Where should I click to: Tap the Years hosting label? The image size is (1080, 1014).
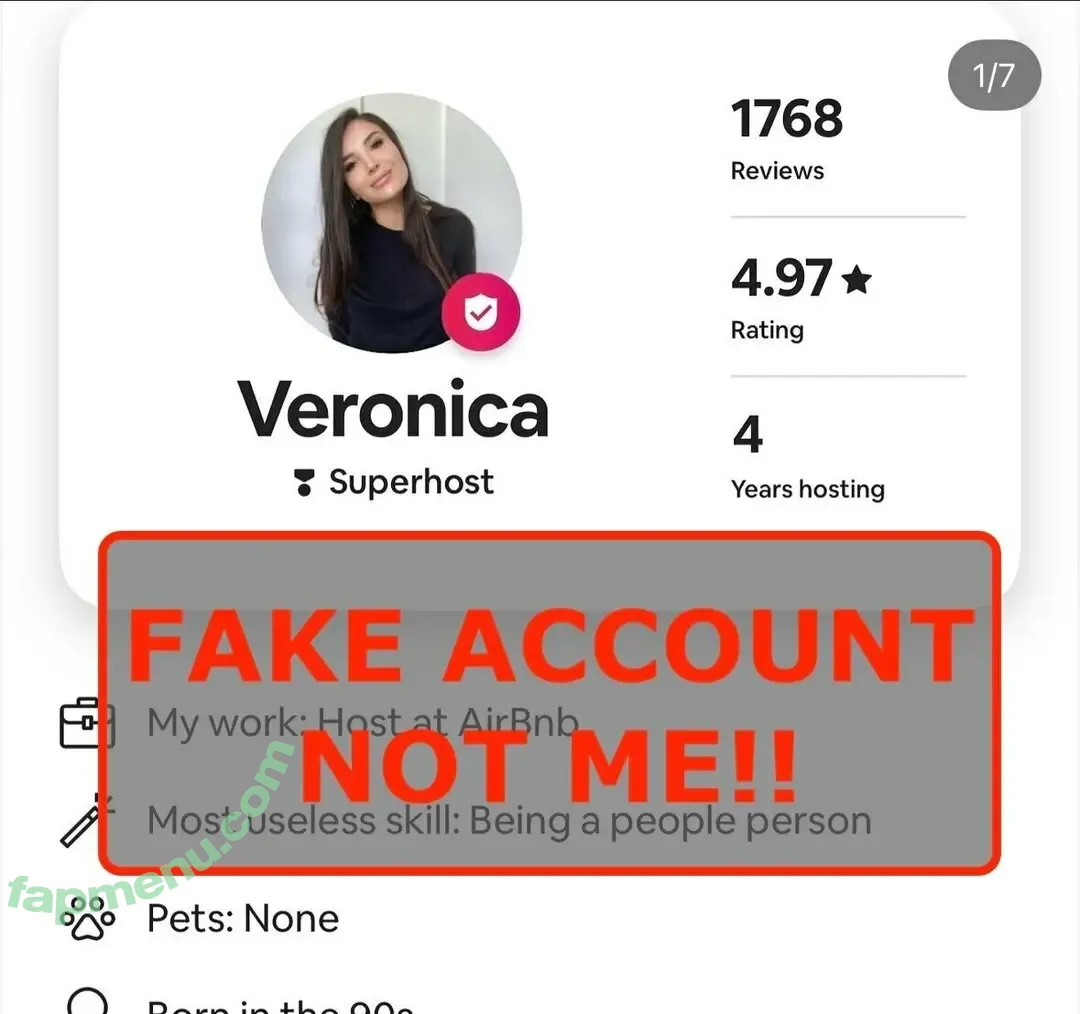tap(807, 489)
